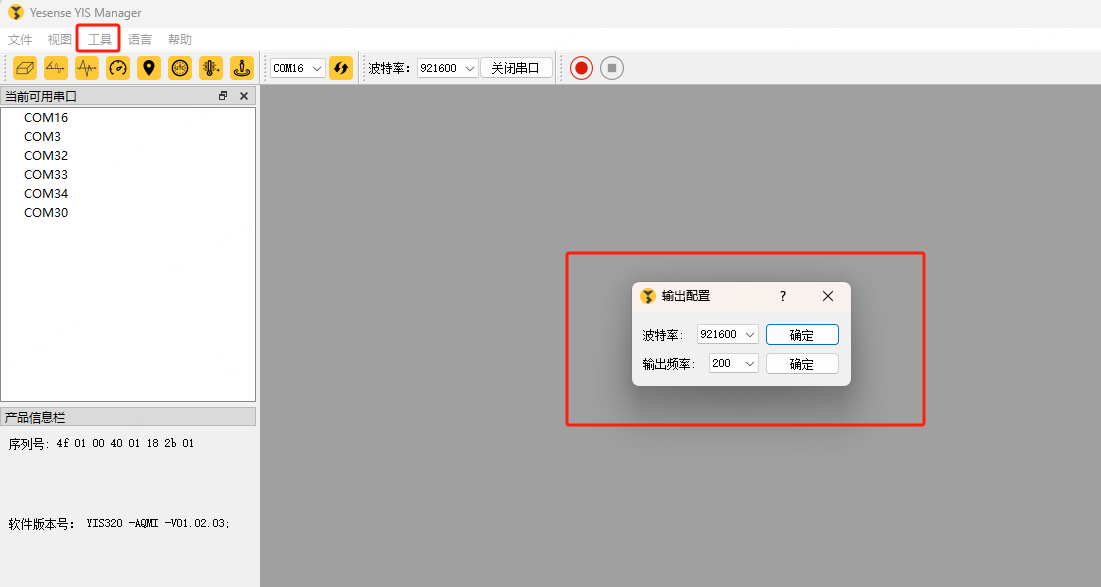This screenshot has width=1101, height=587.
Task: Click the thermometer temperature icon
Action: point(210,68)
